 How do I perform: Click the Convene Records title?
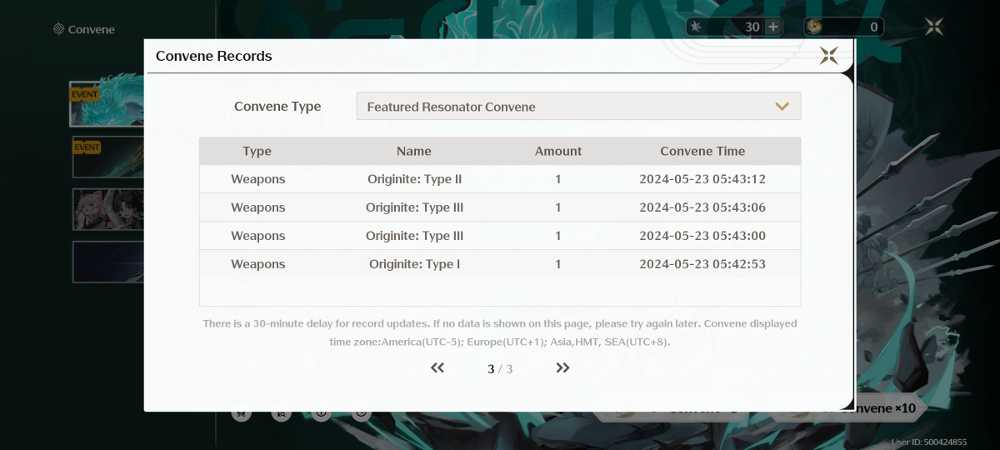[x=214, y=56]
